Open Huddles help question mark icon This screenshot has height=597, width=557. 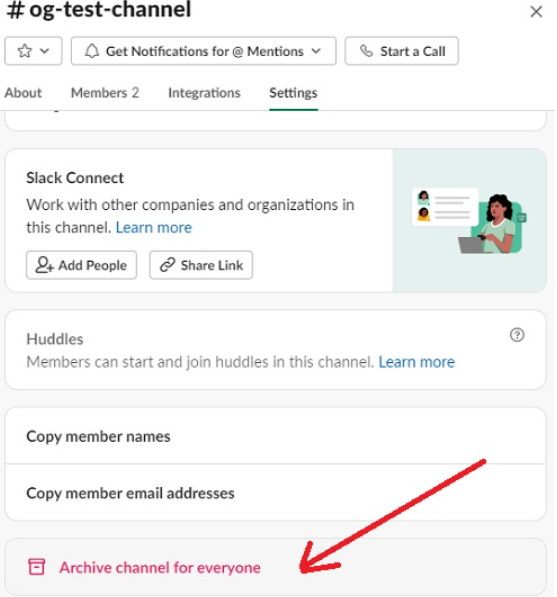517,335
